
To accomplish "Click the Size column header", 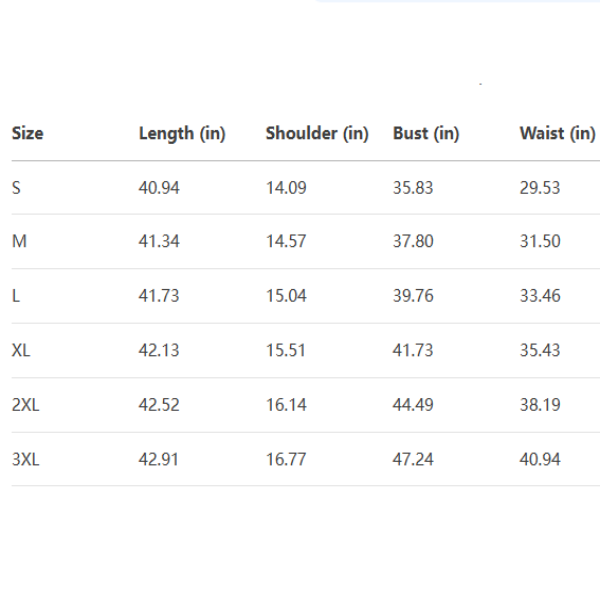I will coord(28,133).
